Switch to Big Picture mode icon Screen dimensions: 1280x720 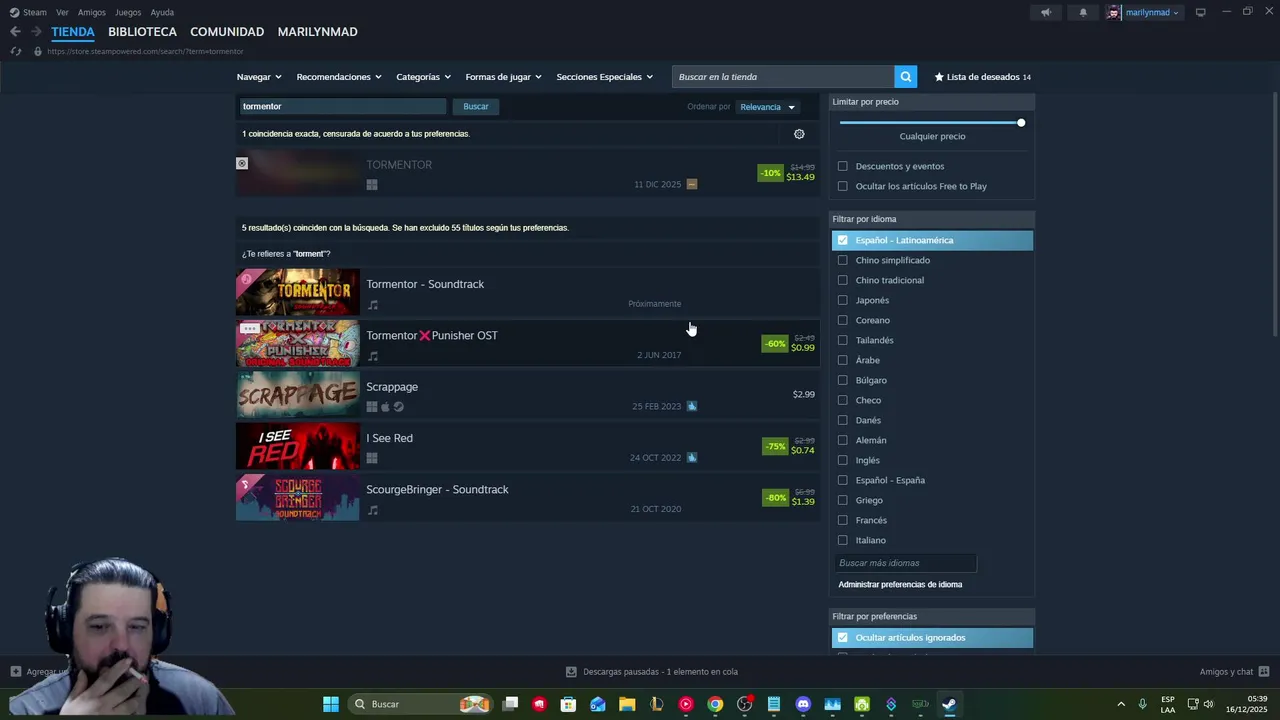coord(1201,12)
